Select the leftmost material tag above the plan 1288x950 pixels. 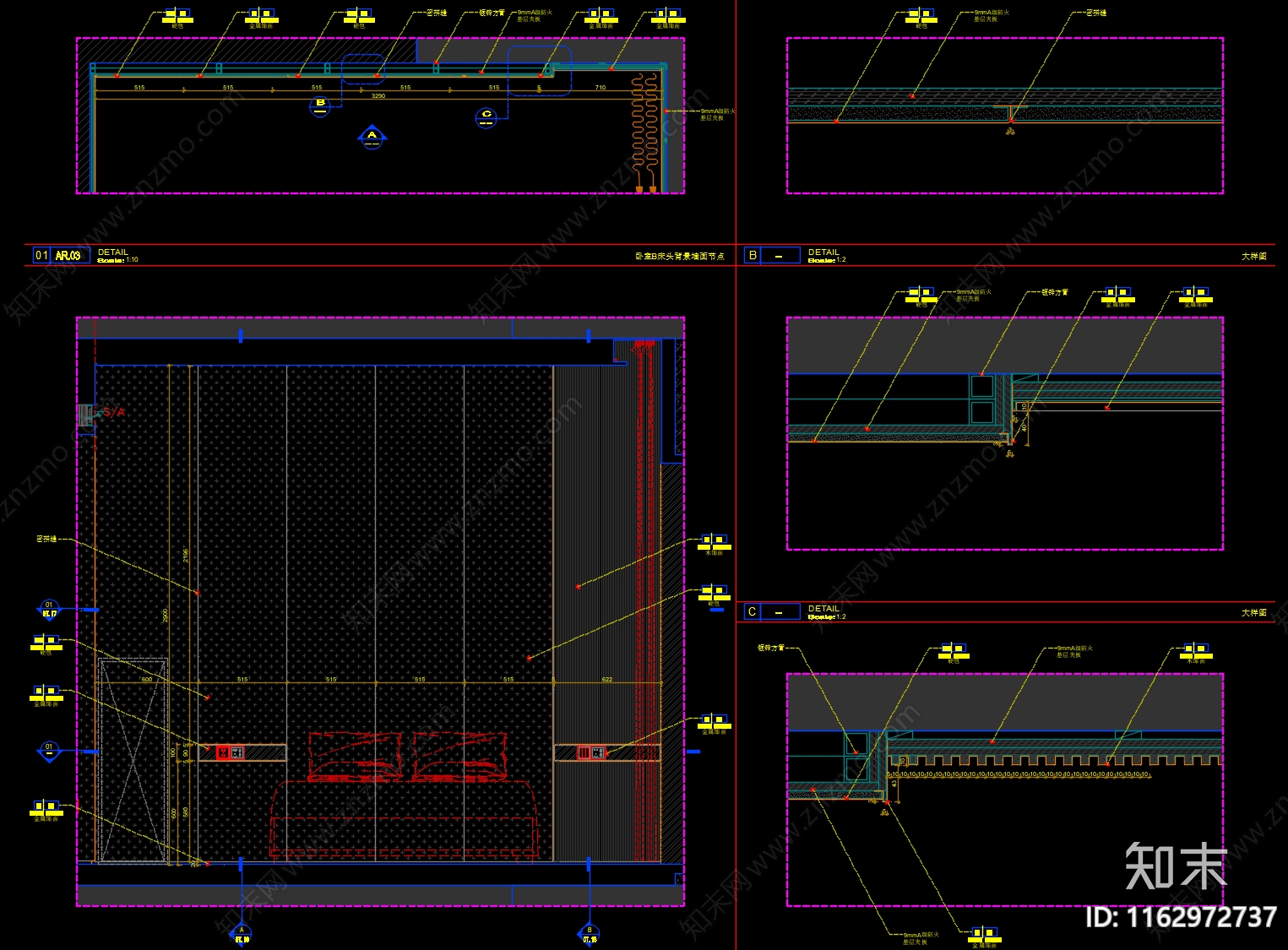[x=177, y=19]
